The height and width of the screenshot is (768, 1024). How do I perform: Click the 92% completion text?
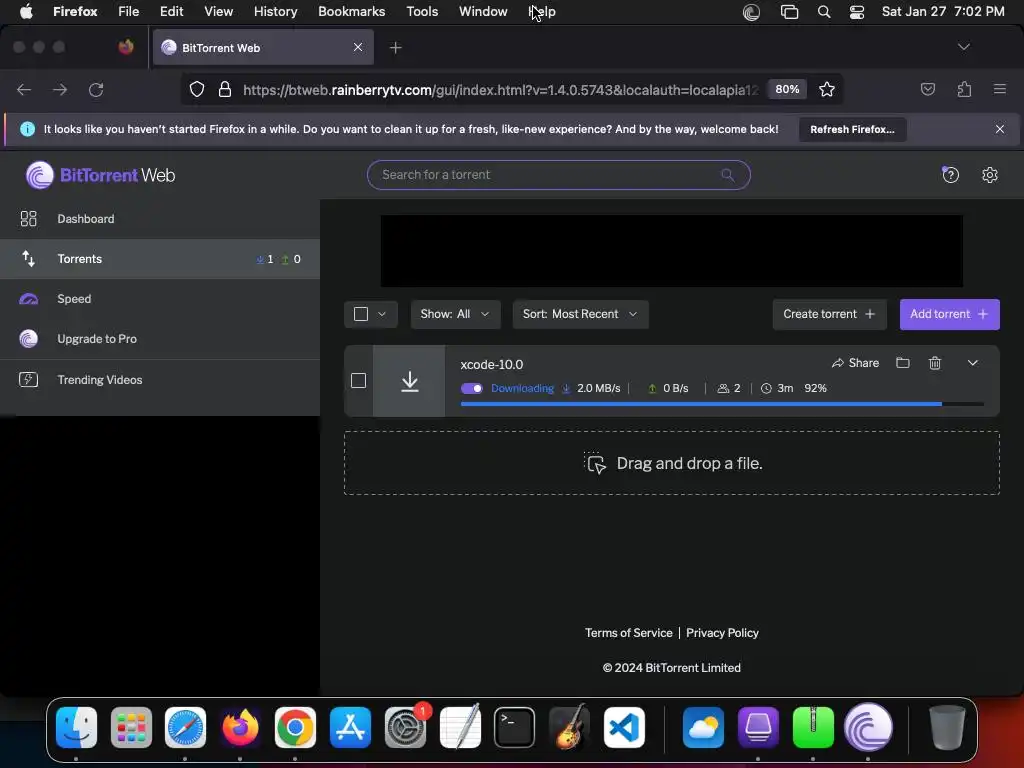815,389
